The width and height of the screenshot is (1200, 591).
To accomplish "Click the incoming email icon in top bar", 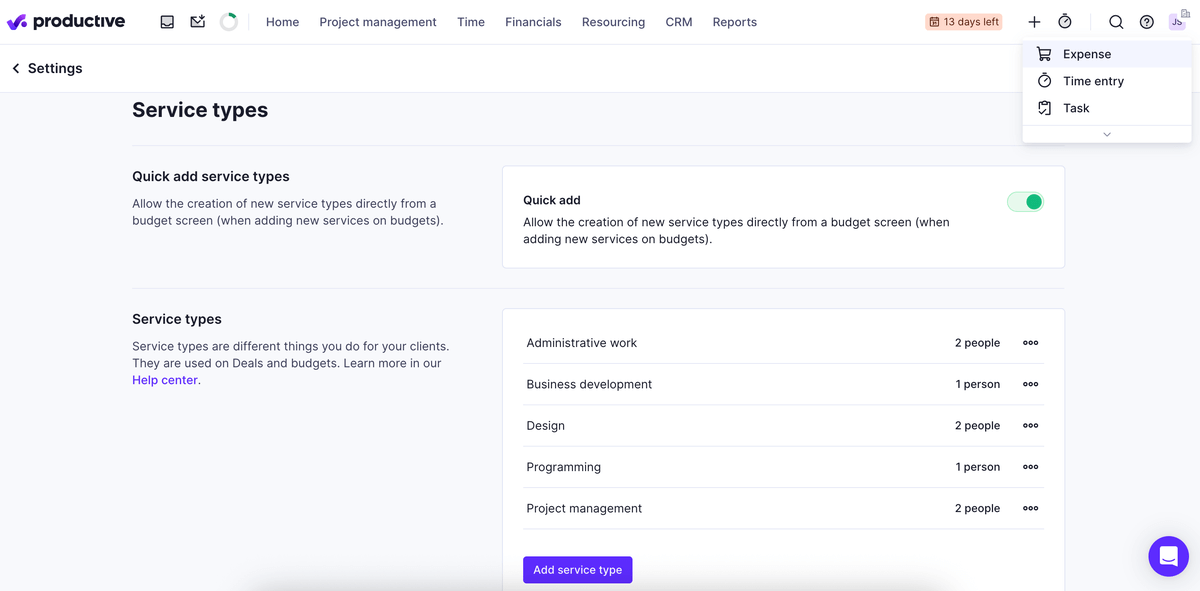I will point(197,20).
